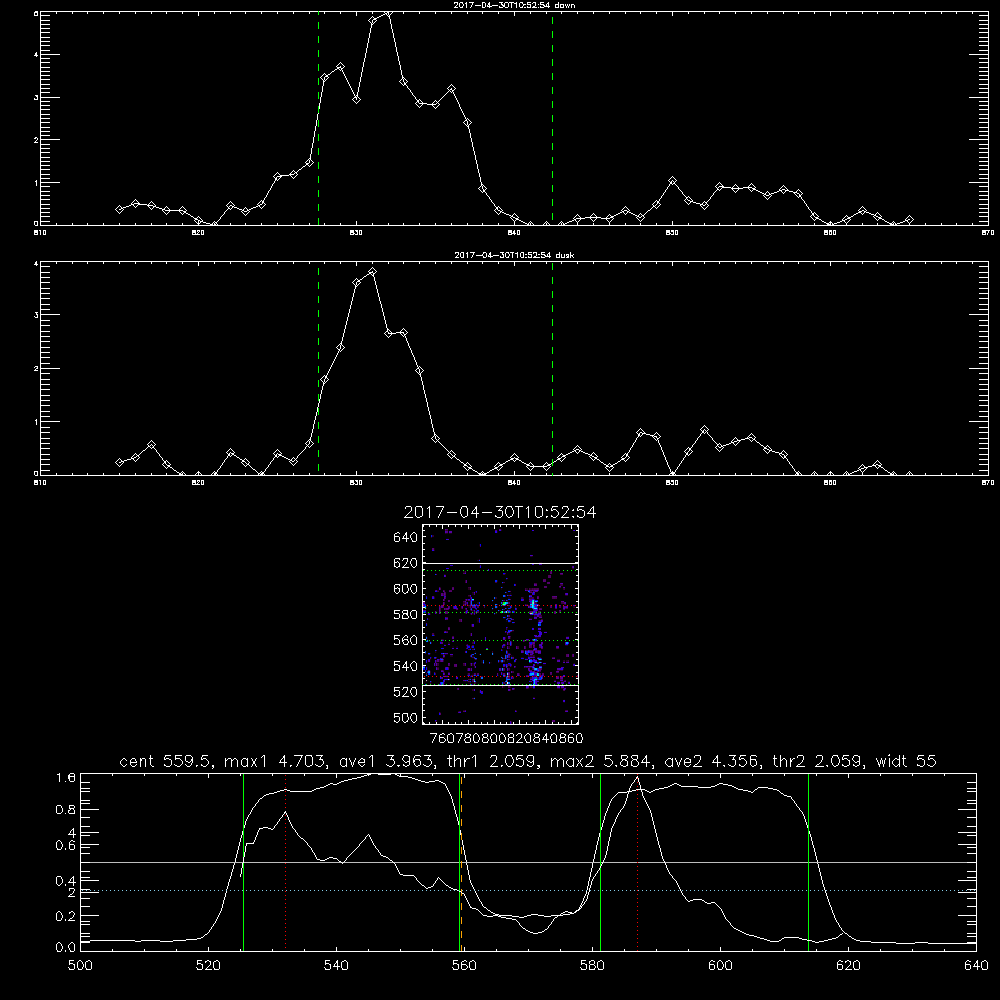The height and width of the screenshot is (1000, 1000).
Task: Click 'widt 55' in the statistics line
Action: coord(906,761)
